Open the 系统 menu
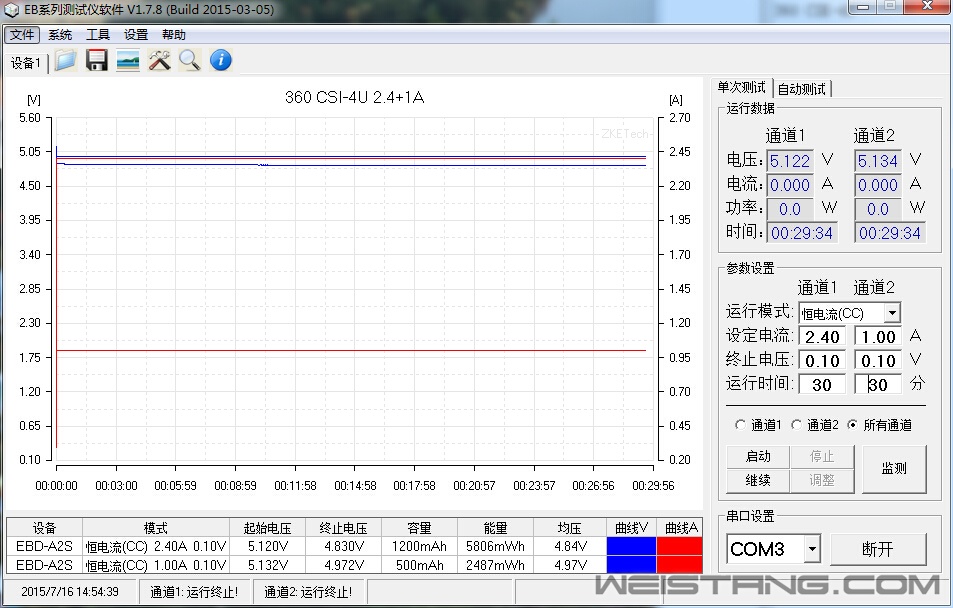The height and width of the screenshot is (608, 953). coord(60,35)
